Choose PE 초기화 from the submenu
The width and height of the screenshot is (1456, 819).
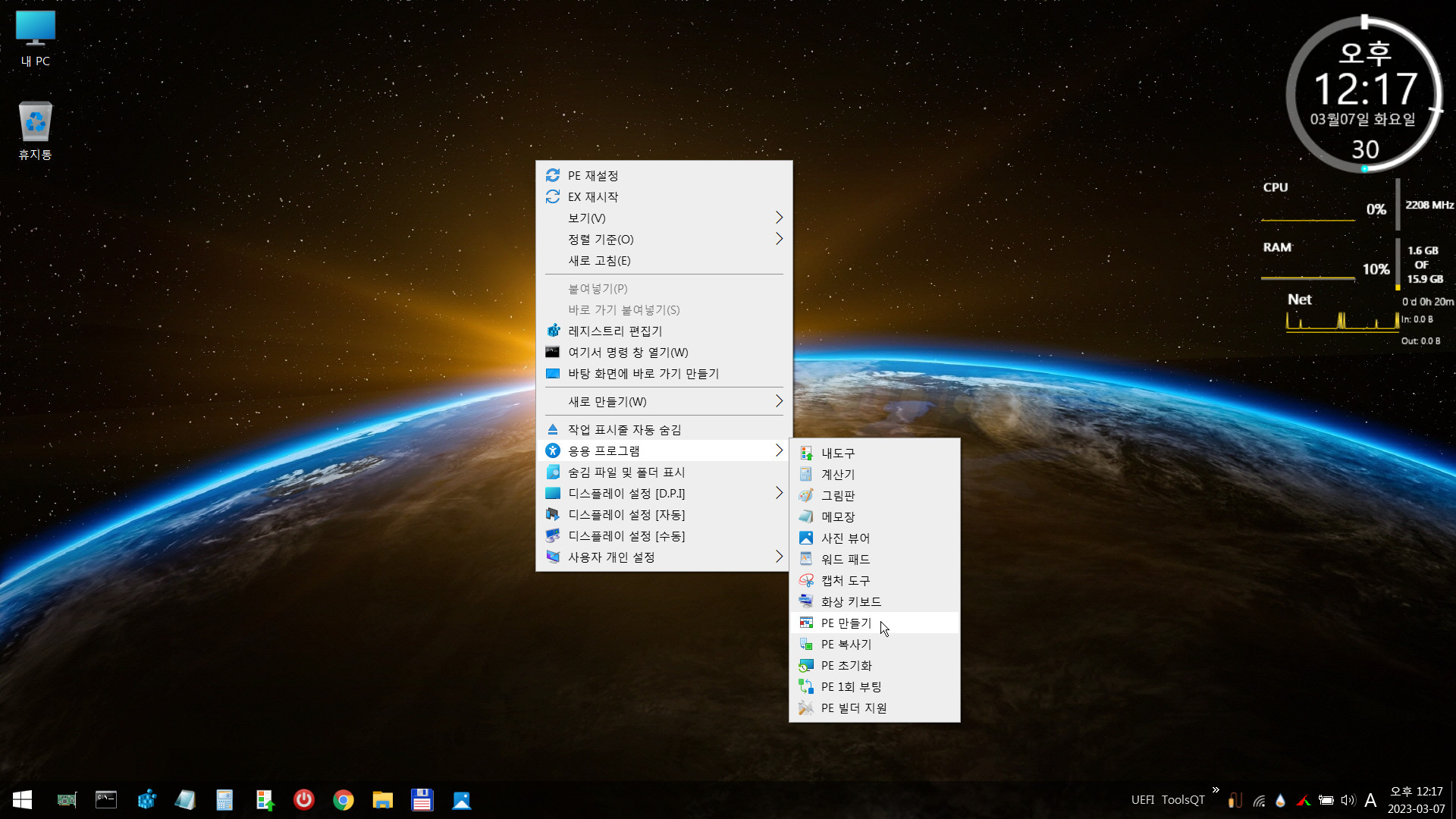pos(874,665)
